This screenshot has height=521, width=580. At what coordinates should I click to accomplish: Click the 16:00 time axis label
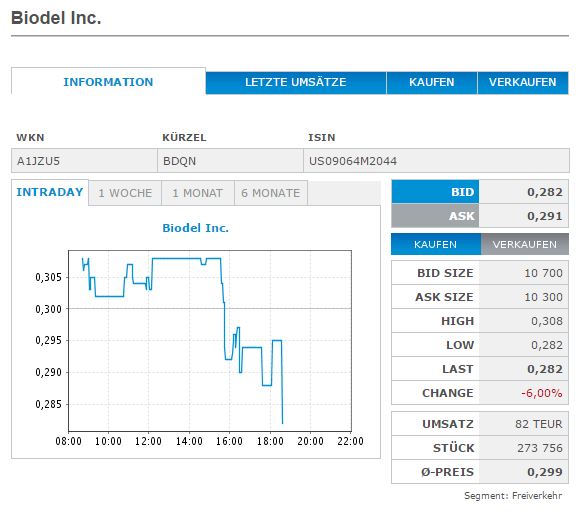click(229, 441)
